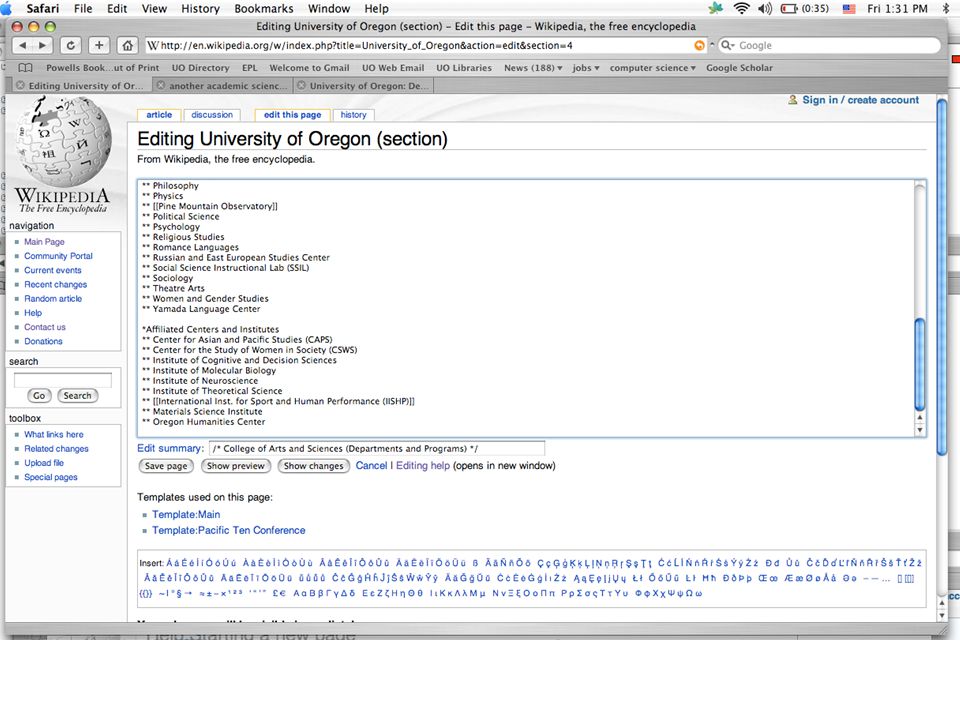The height and width of the screenshot is (720, 960).
Task: Open the Bookmarks menu
Action: [263, 9]
